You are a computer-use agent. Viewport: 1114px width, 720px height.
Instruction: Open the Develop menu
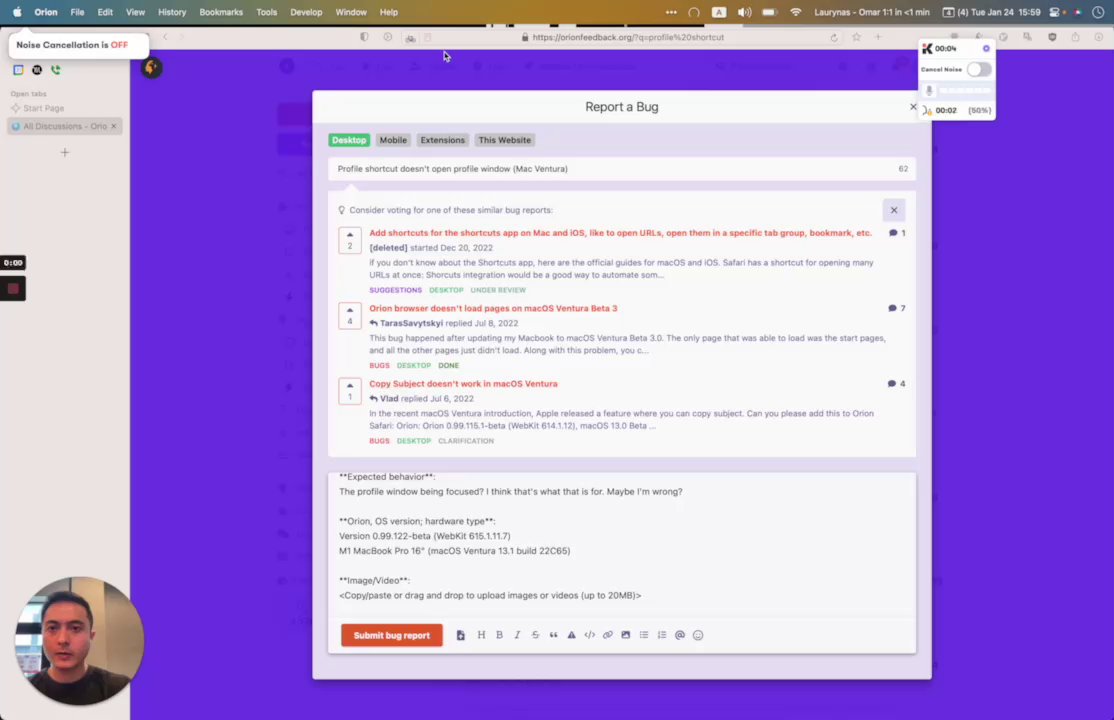[306, 12]
